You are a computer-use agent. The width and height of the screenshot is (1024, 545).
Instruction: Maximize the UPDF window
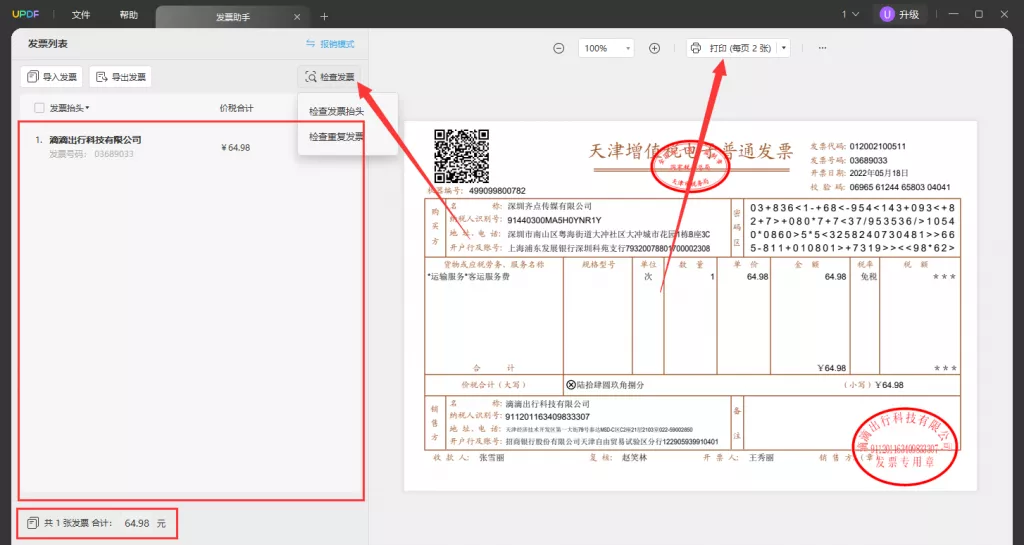[979, 14]
